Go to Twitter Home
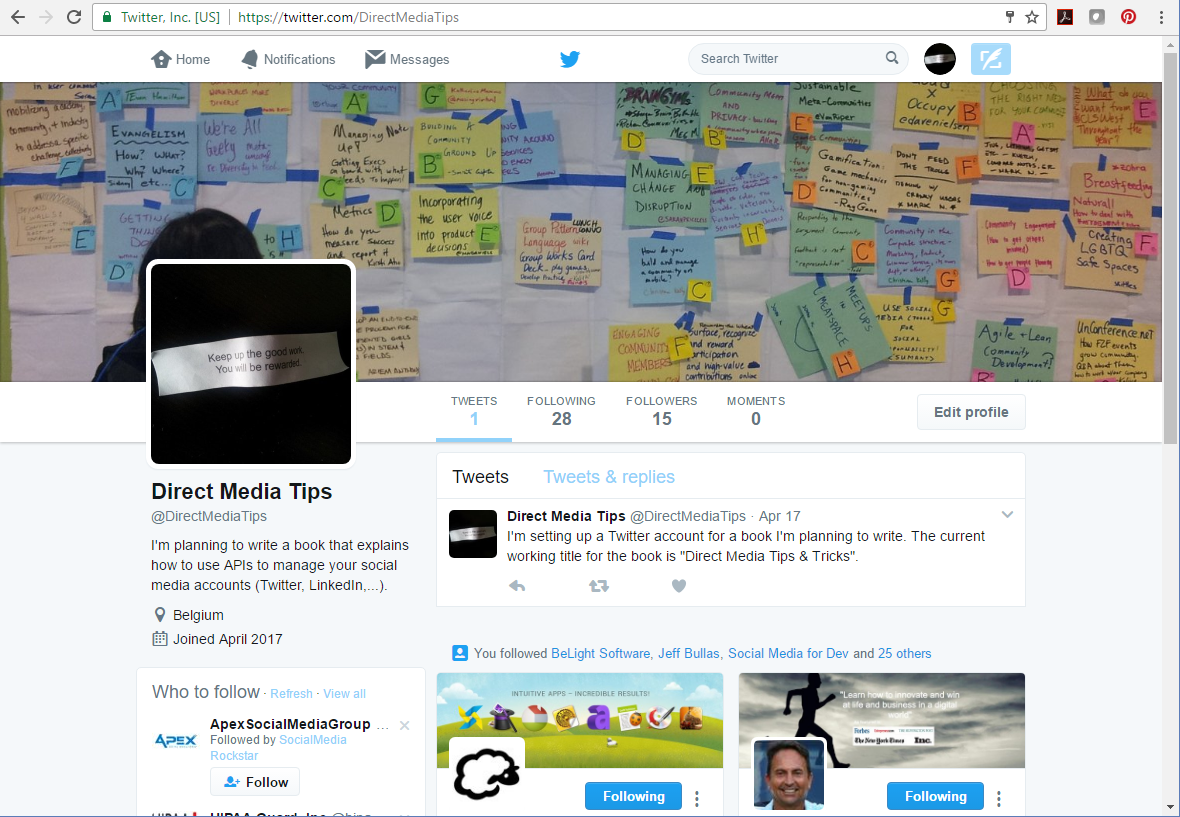Image resolution: width=1180 pixels, height=817 pixels. click(x=181, y=59)
